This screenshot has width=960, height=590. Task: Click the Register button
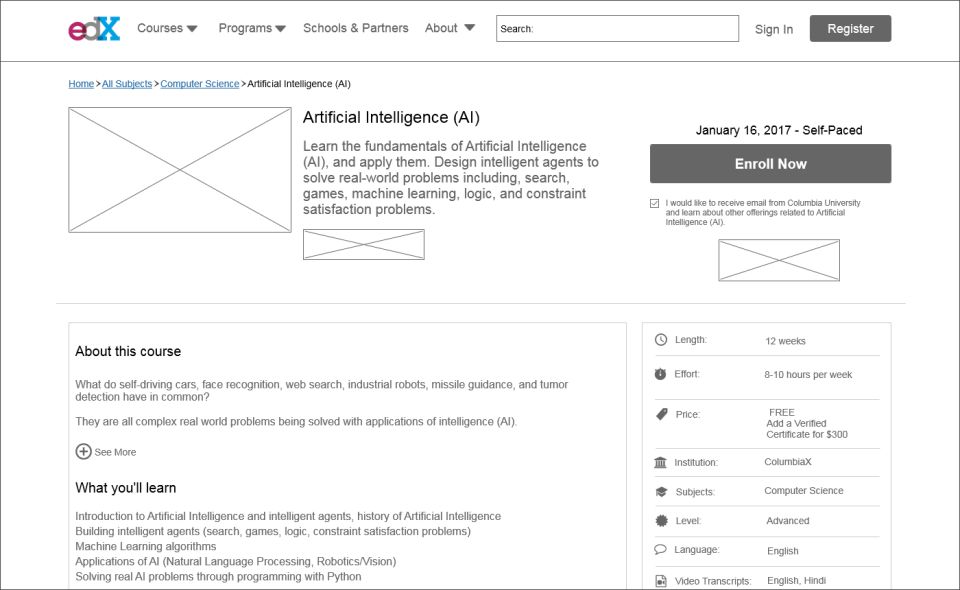[x=850, y=29]
